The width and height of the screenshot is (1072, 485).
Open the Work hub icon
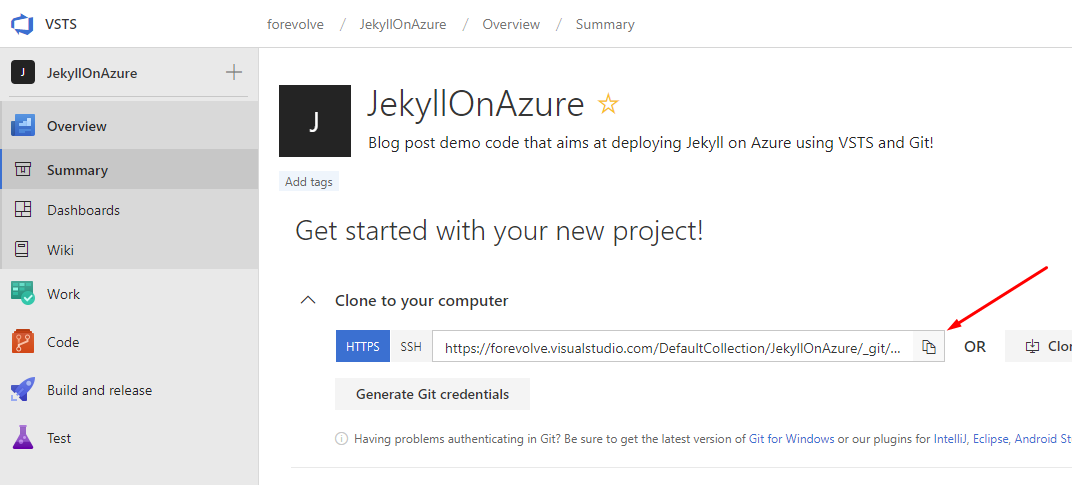pyautogui.click(x=23, y=293)
